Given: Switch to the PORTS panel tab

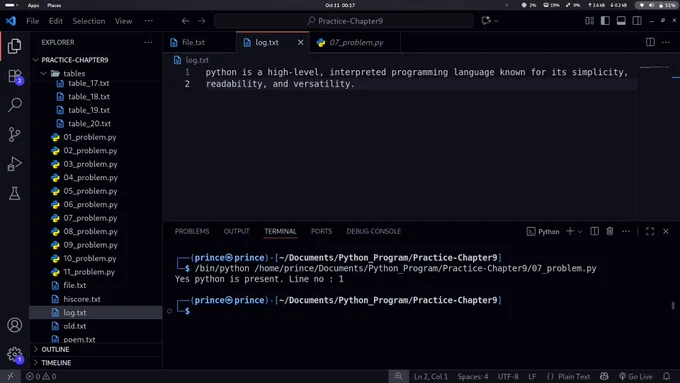Looking at the screenshot, I should 321,231.
